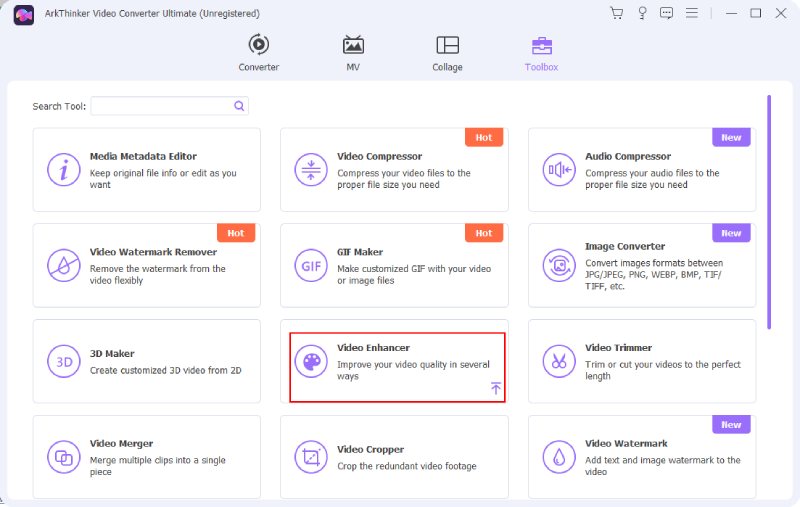This screenshot has width=800, height=507.
Task: Click the Video Trimmer scissors icon
Action: point(559,362)
